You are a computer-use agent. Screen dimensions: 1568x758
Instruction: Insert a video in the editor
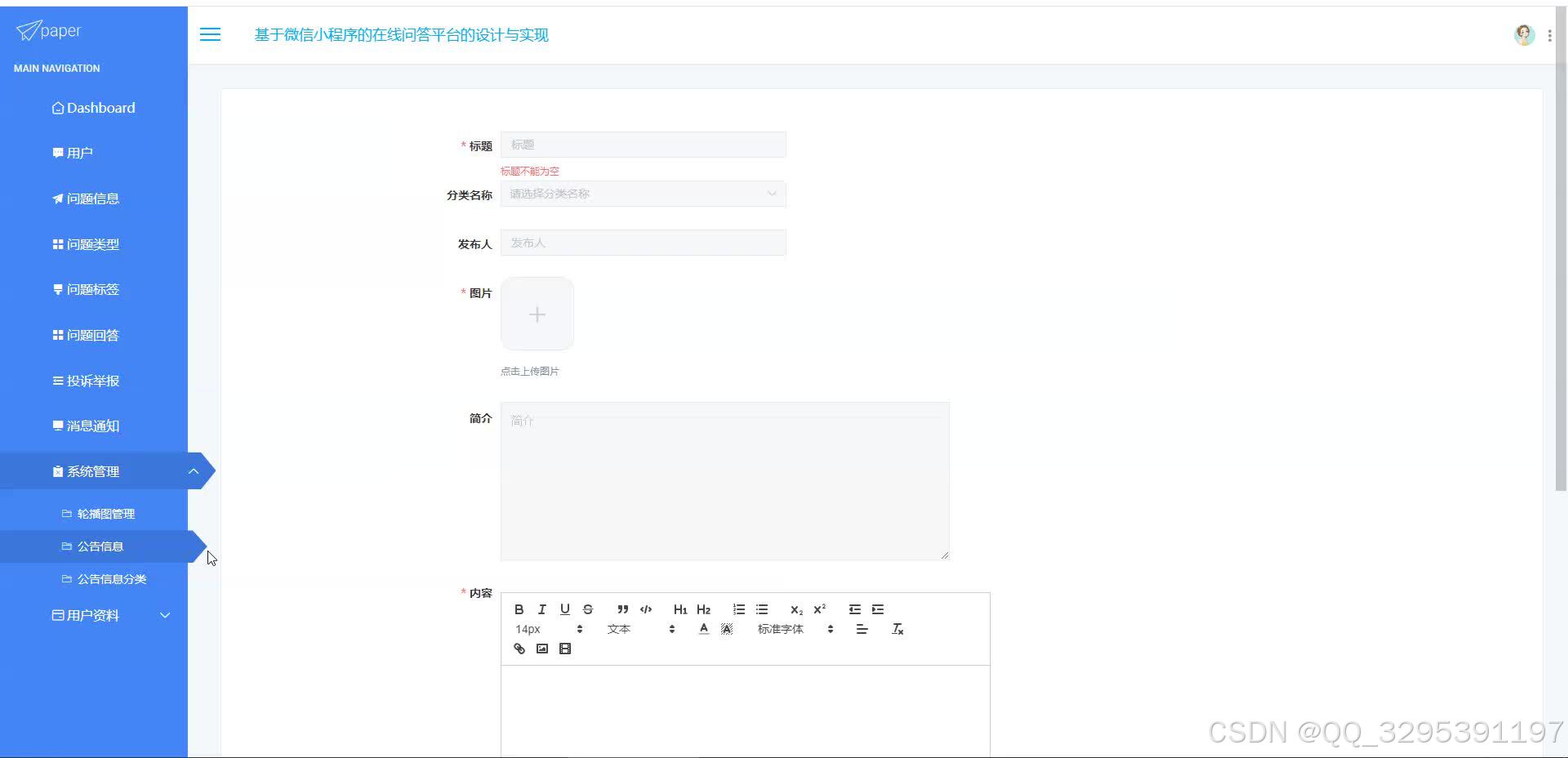(x=564, y=649)
